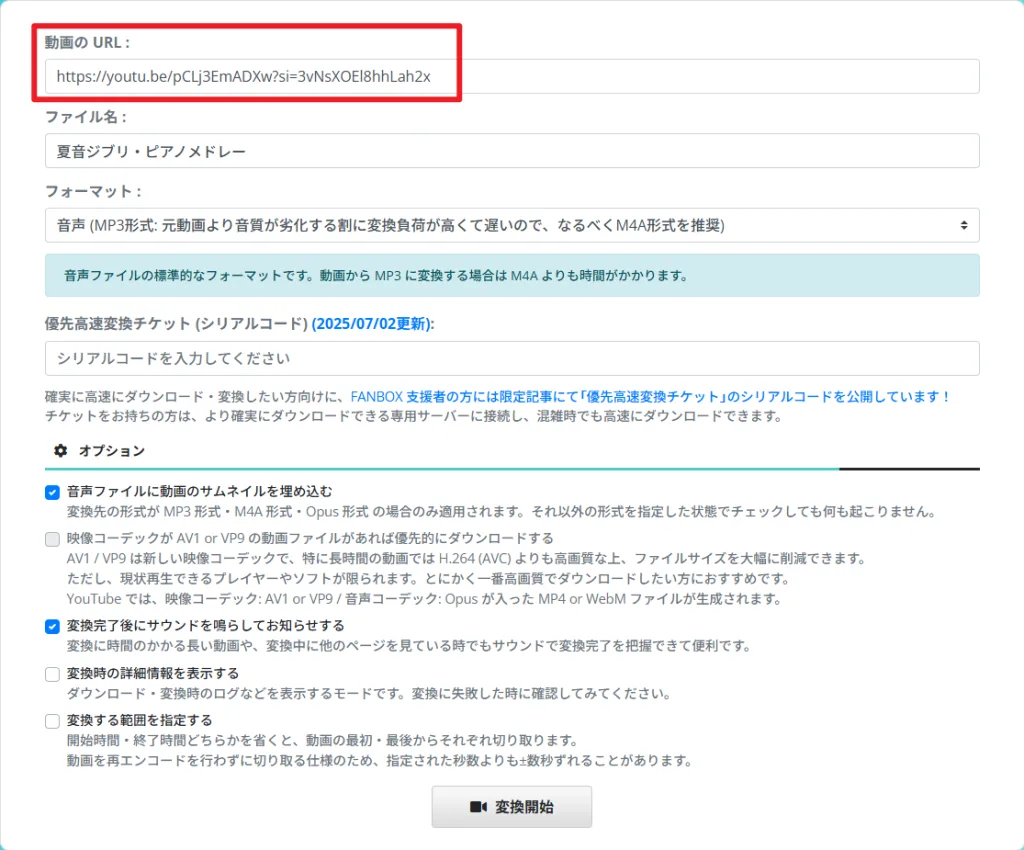Click the gear icon next to オプション
The height and width of the screenshot is (850, 1024).
coord(61,450)
